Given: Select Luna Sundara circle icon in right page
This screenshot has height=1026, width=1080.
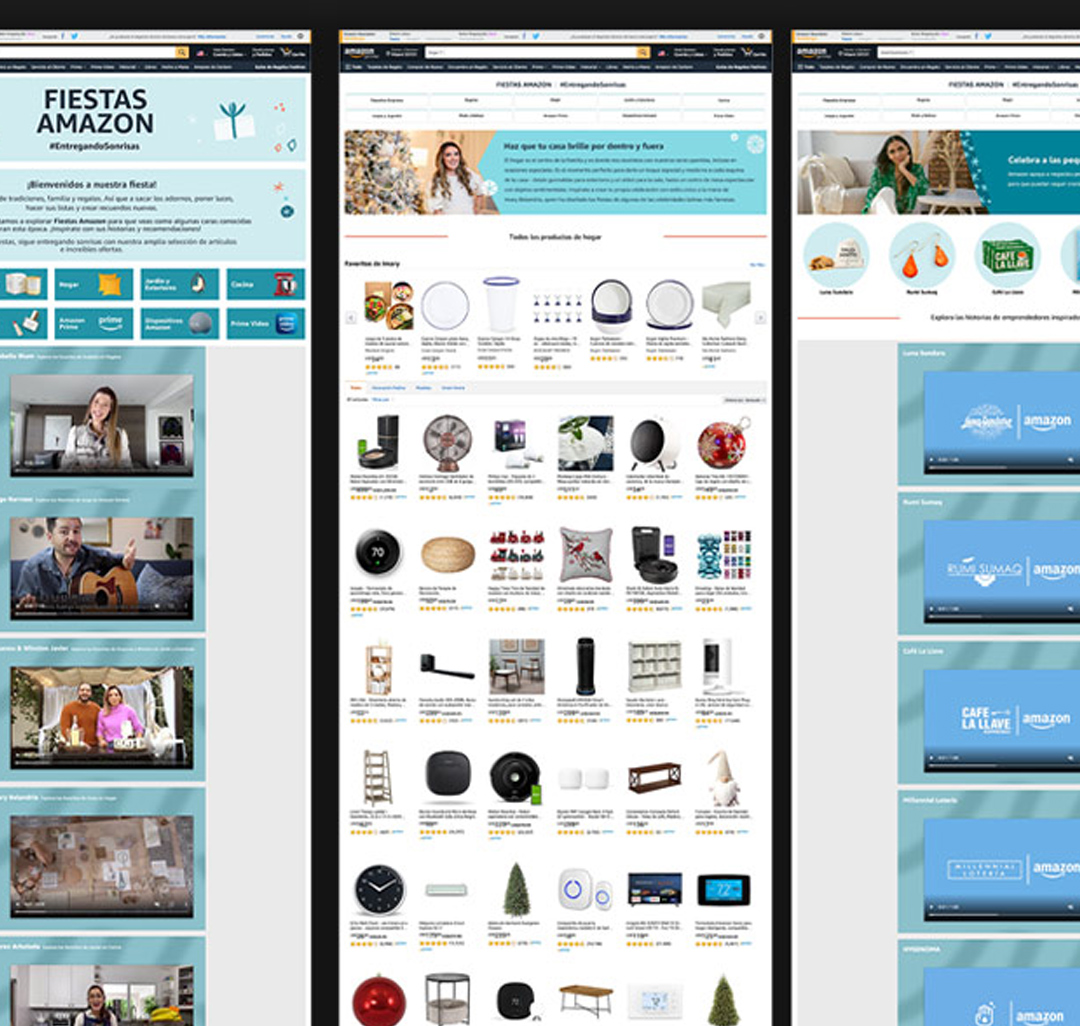Looking at the screenshot, I should pyautogui.click(x=836, y=255).
